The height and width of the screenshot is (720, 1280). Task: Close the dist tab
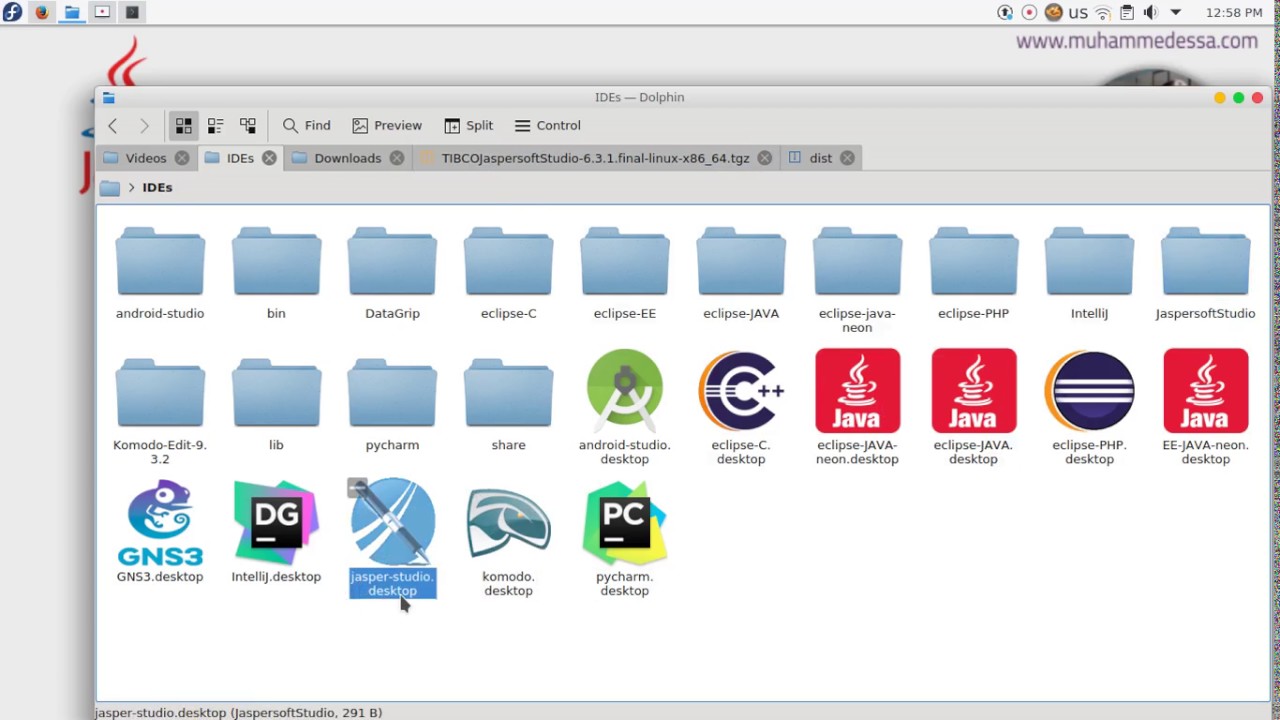(x=847, y=158)
